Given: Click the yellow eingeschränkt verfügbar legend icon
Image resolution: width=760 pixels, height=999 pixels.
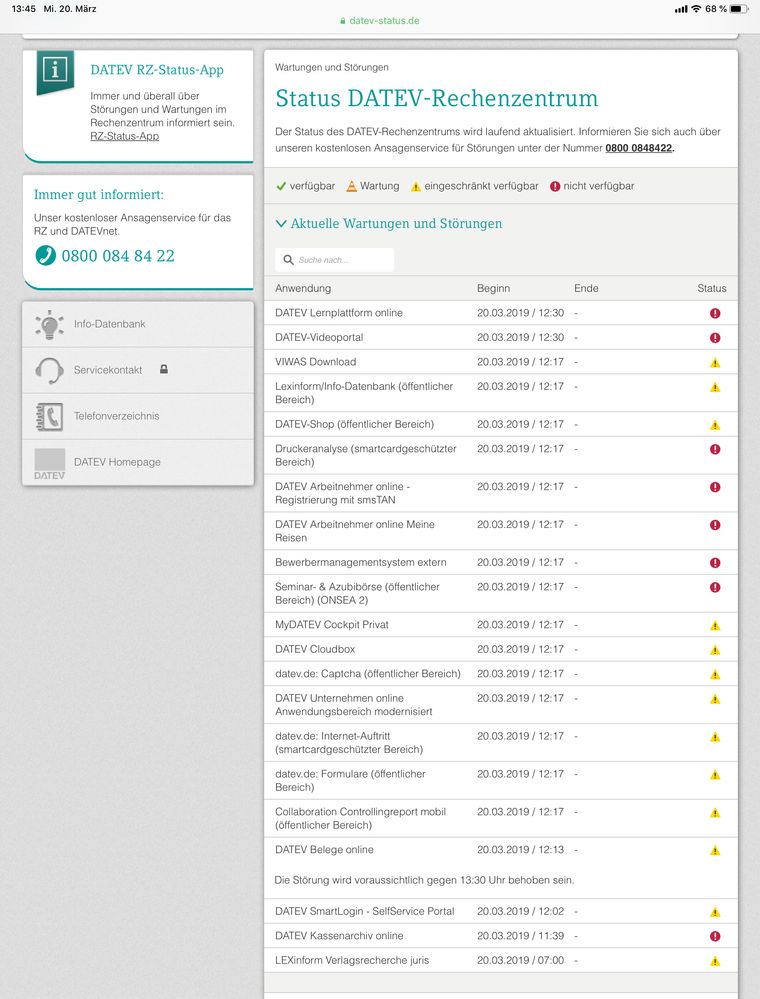Looking at the screenshot, I should click(415, 187).
